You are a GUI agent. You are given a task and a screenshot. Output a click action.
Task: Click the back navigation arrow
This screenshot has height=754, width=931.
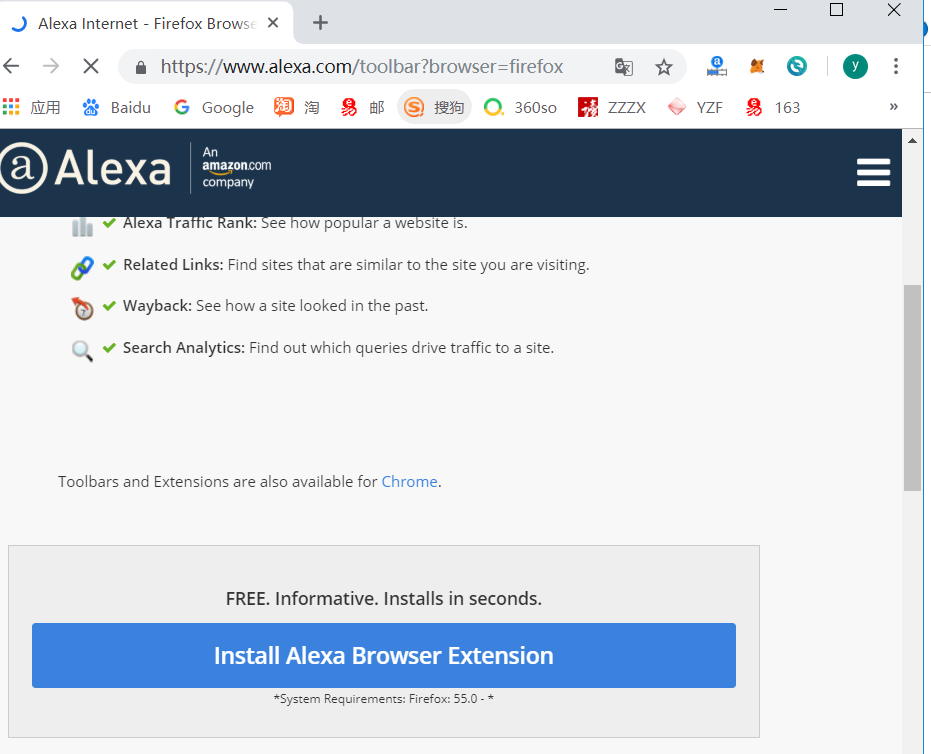pyautogui.click(x=12, y=67)
